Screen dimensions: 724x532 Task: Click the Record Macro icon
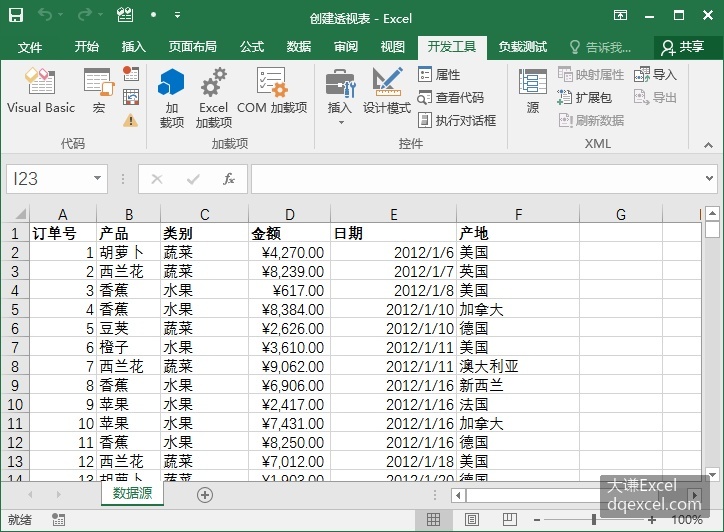point(131,73)
